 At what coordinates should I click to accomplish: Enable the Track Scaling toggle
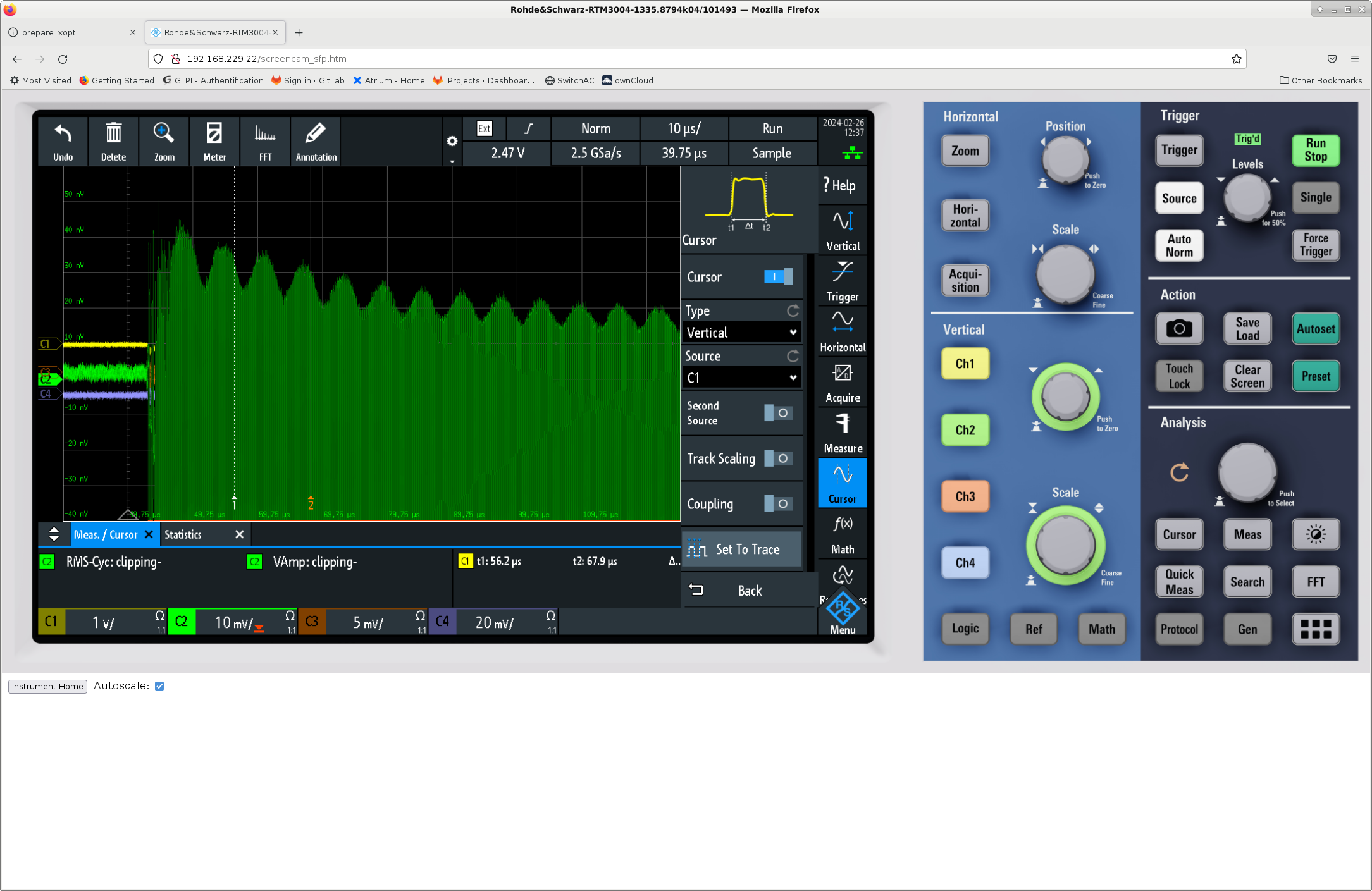pyautogui.click(x=777, y=458)
